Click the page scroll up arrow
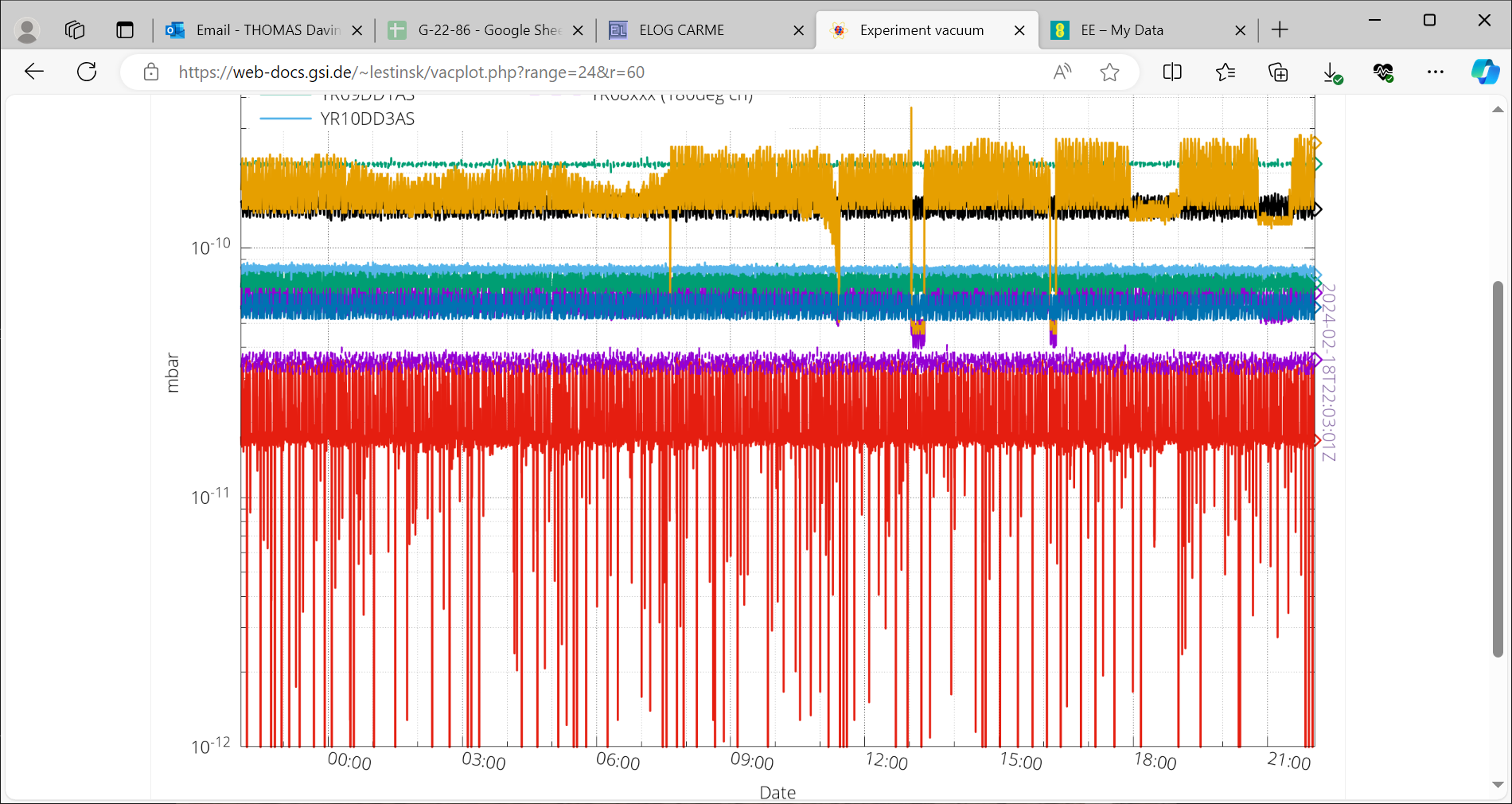 tap(1498, 109)
